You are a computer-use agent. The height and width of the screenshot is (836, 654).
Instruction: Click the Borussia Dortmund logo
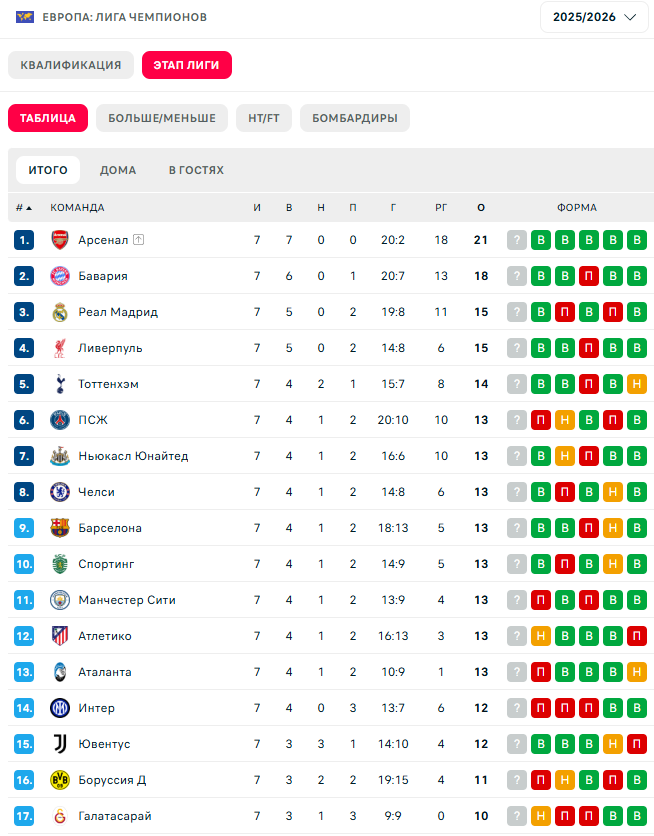[59, 780]
